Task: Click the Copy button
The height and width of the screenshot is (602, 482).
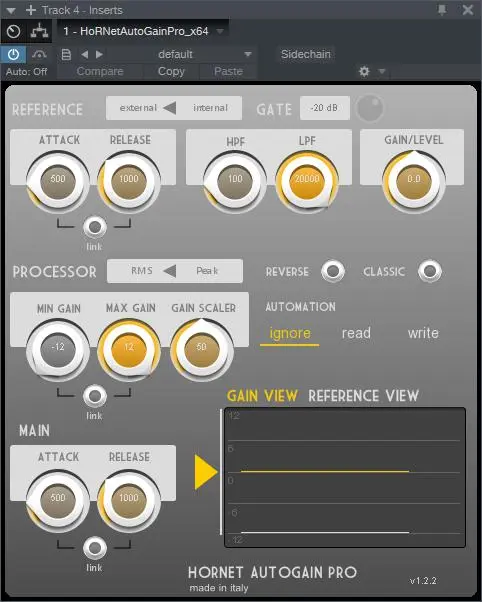Action: pyautogui.click(x=171, y=71)
